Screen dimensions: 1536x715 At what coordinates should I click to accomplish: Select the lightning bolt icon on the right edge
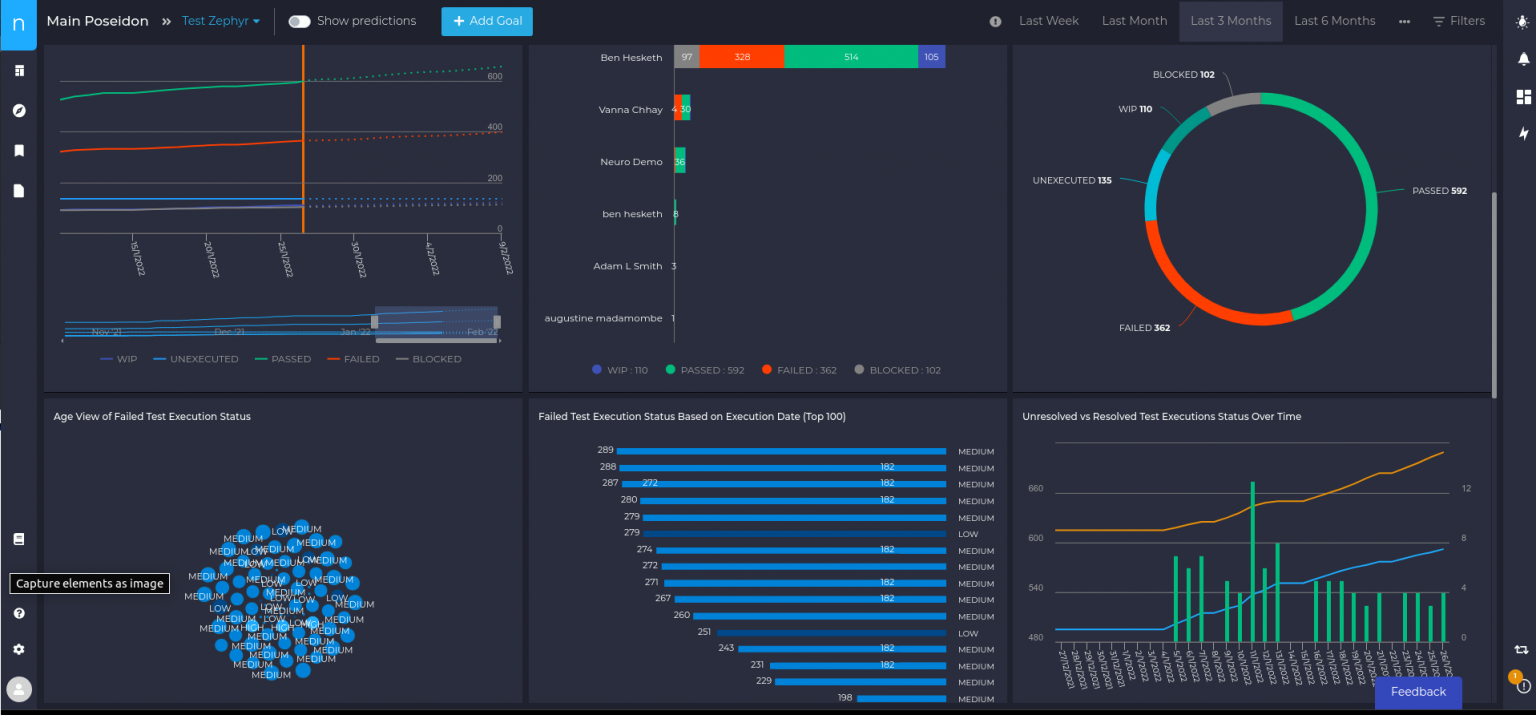[1524, 133]
